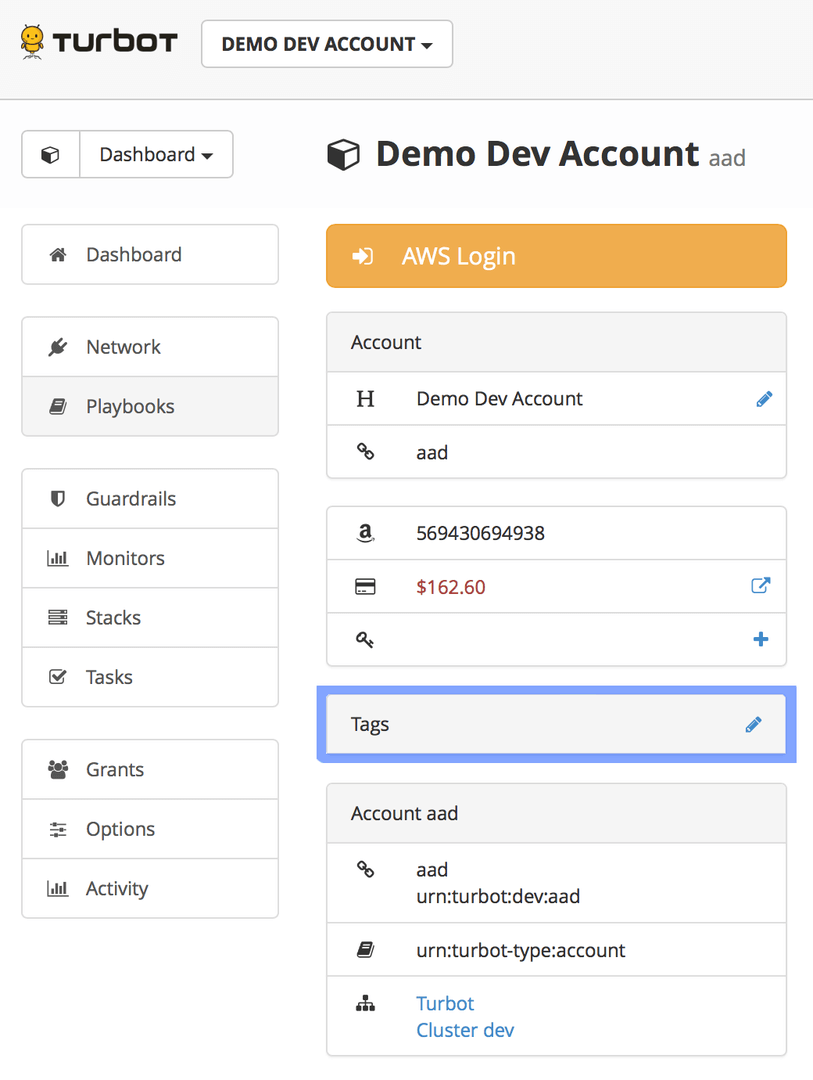Click the credit card icon beside $162.60
This screenshot has width=813, height=1080.
[x=365, y=587]
